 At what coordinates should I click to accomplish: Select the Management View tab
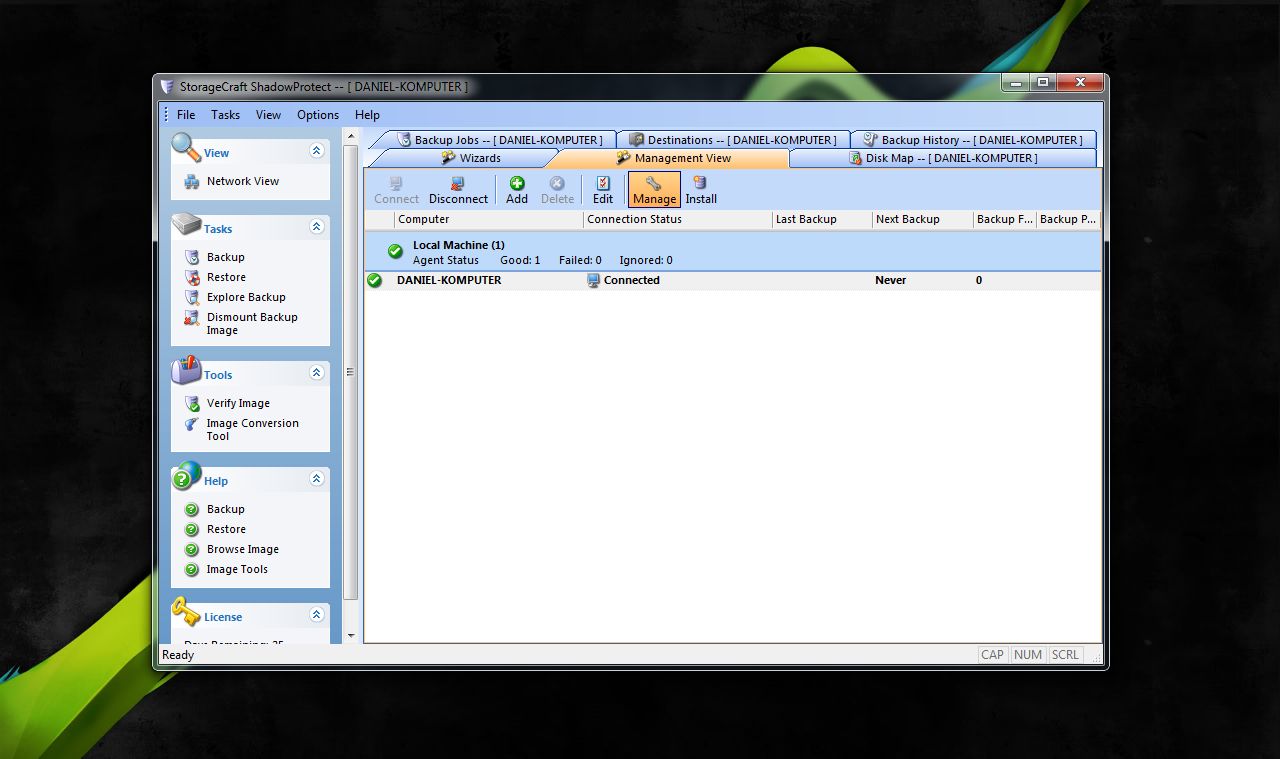click(x=673, y=158)
